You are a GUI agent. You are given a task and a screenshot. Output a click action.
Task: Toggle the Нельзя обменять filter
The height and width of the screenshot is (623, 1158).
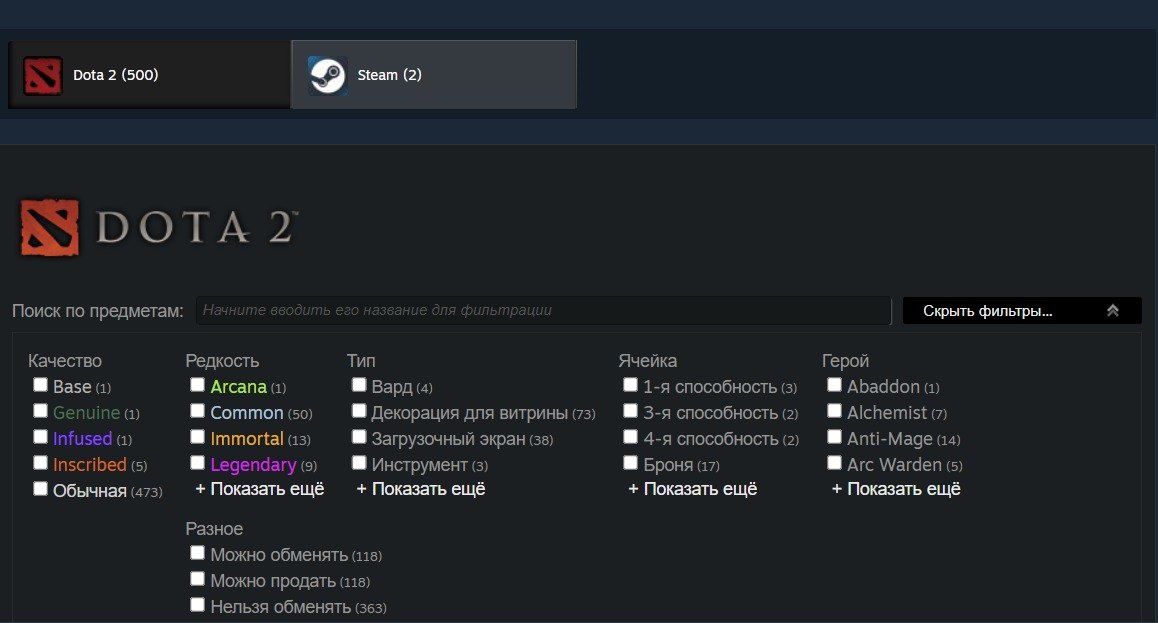click(x=197, y=605)
